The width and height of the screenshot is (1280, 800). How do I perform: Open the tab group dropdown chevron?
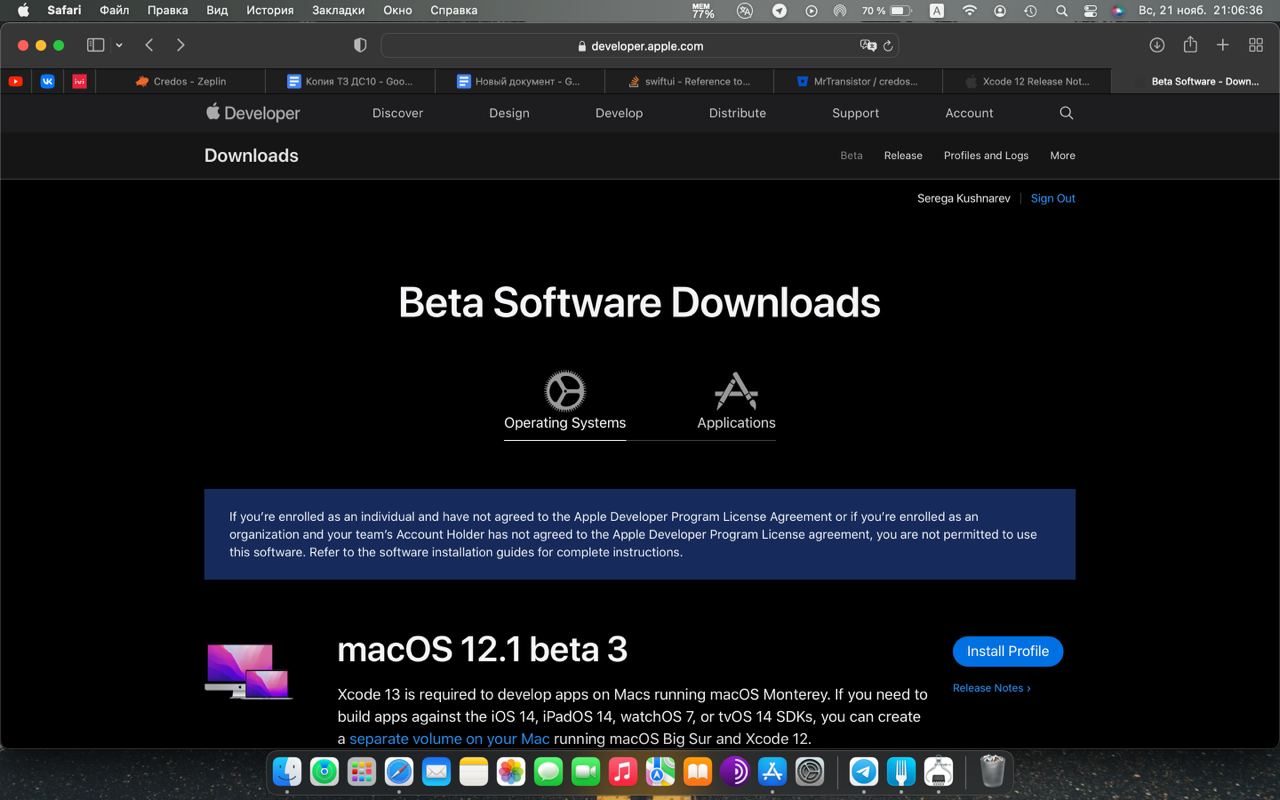(119, 45)
